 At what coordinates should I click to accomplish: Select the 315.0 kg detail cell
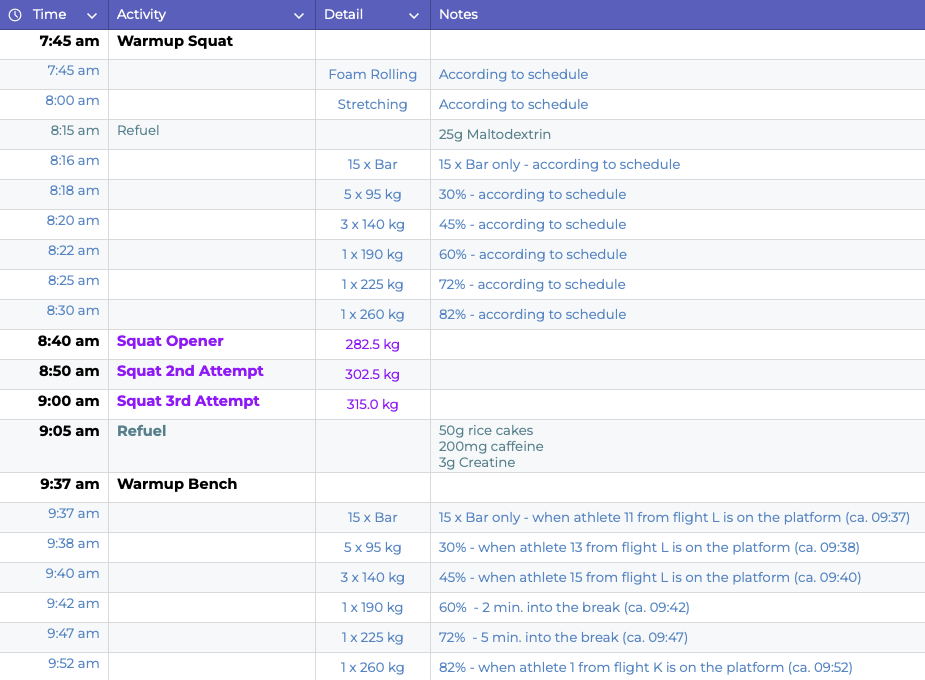(x=373, y=405)
